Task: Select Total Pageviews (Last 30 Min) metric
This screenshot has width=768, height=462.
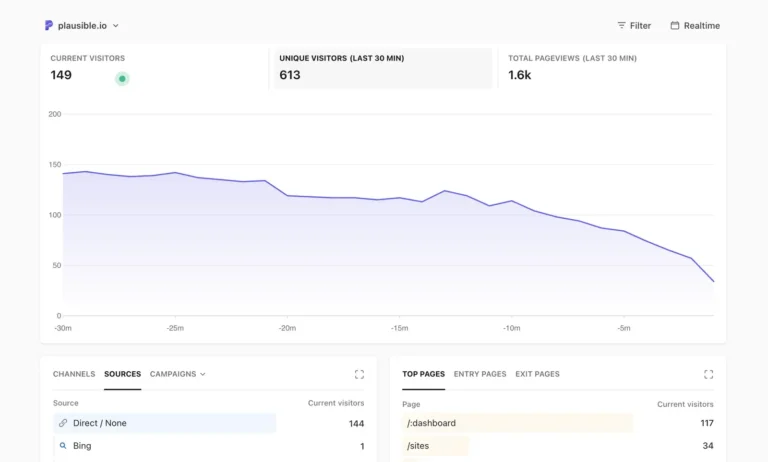Action: click(x=612, y=68)
